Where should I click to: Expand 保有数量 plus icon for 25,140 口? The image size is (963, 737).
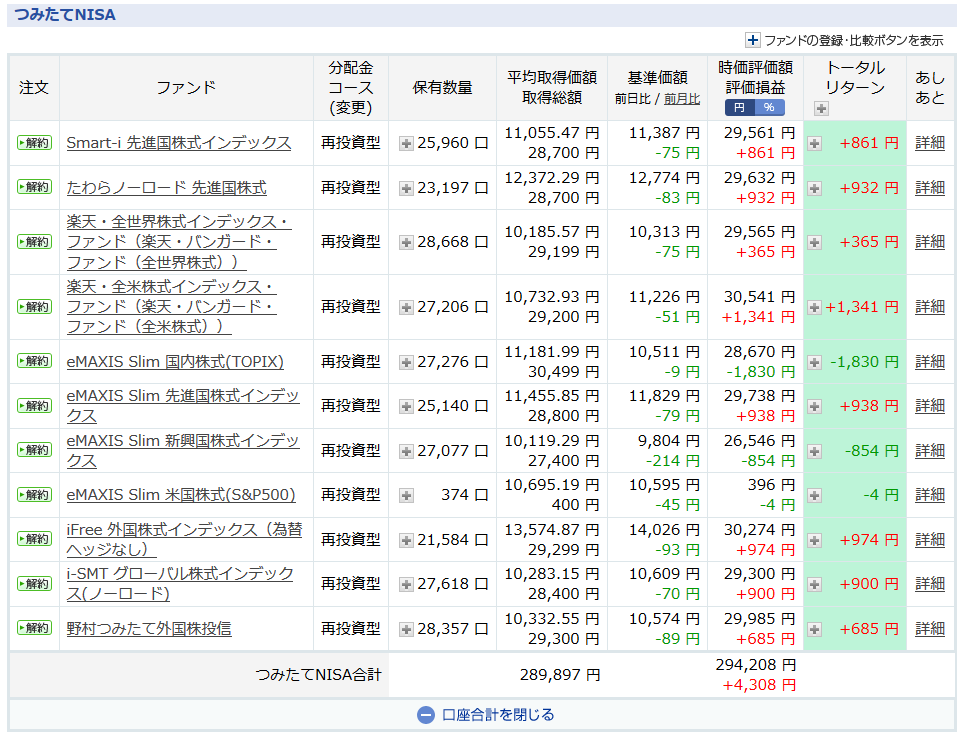[x=406, y=407]
